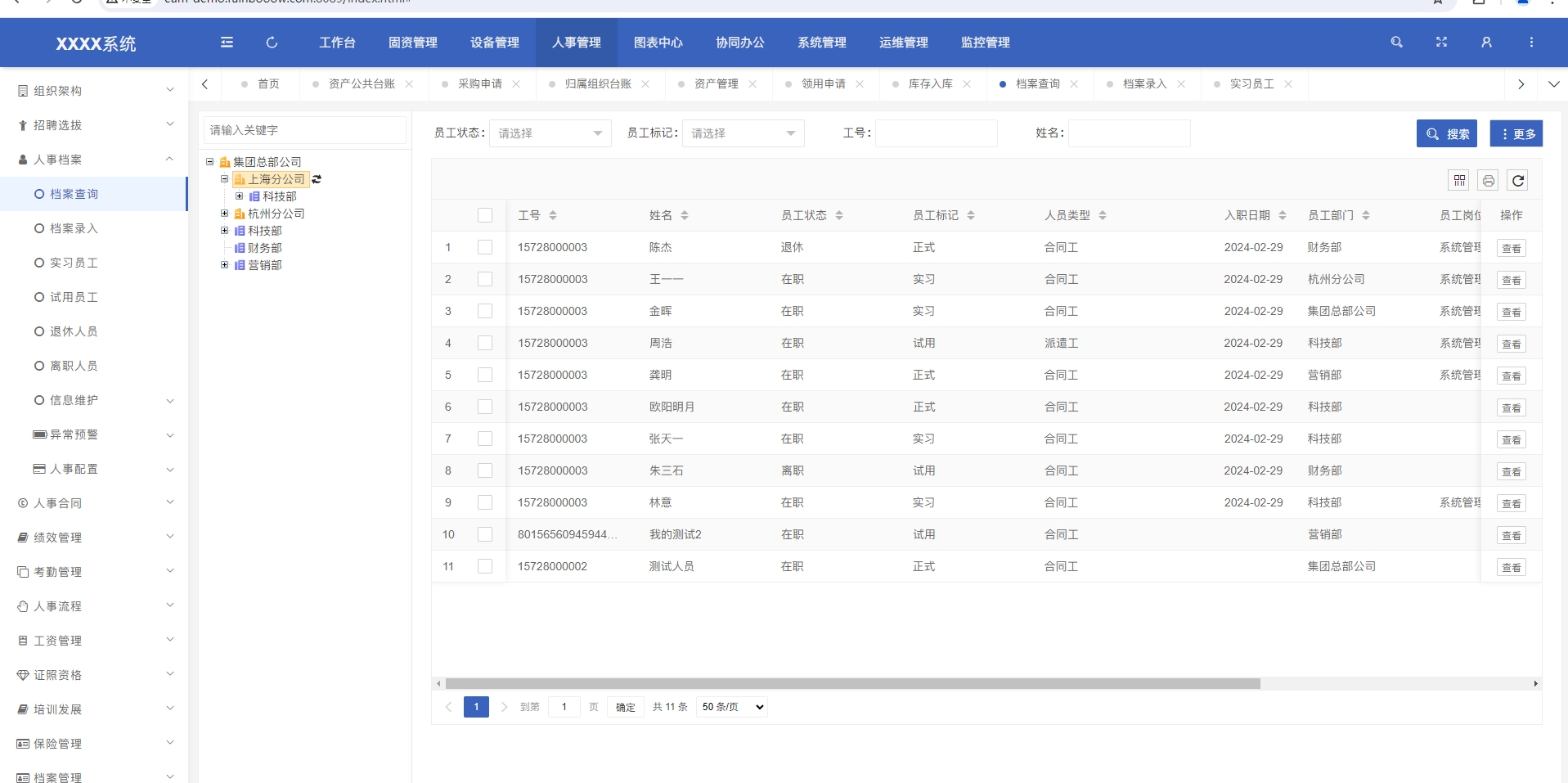The image size is (1568, 783).
Task: Click the 搜索 button
Action: click(1447, 133)
